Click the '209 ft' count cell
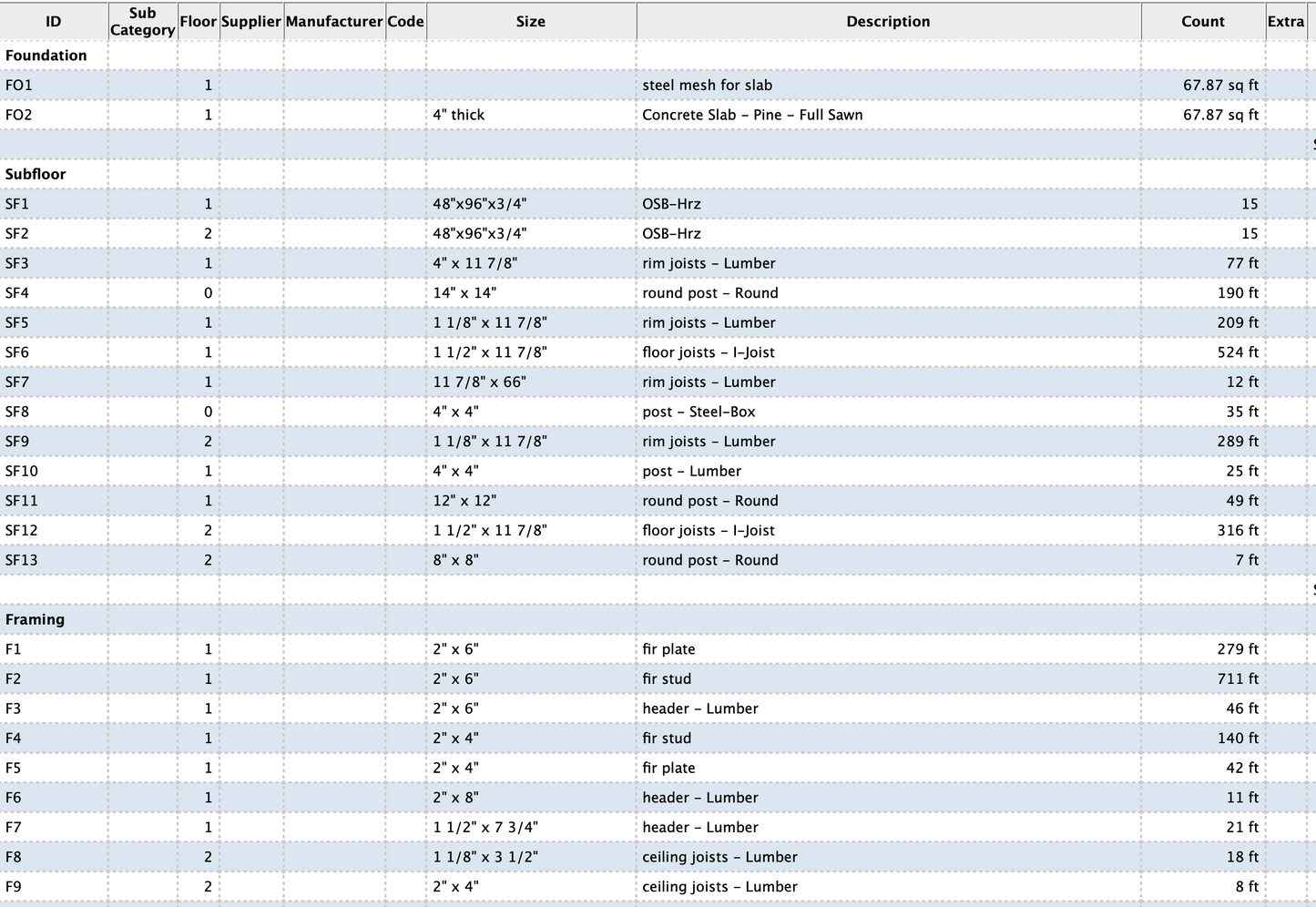This screenshot has height=907, width=1316. tap(1238, 322)
